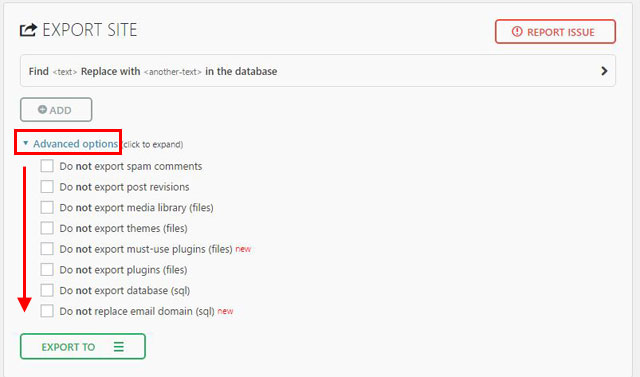Collapse the Advanced options triangle

pyautogui.click(x=25, y=143)
